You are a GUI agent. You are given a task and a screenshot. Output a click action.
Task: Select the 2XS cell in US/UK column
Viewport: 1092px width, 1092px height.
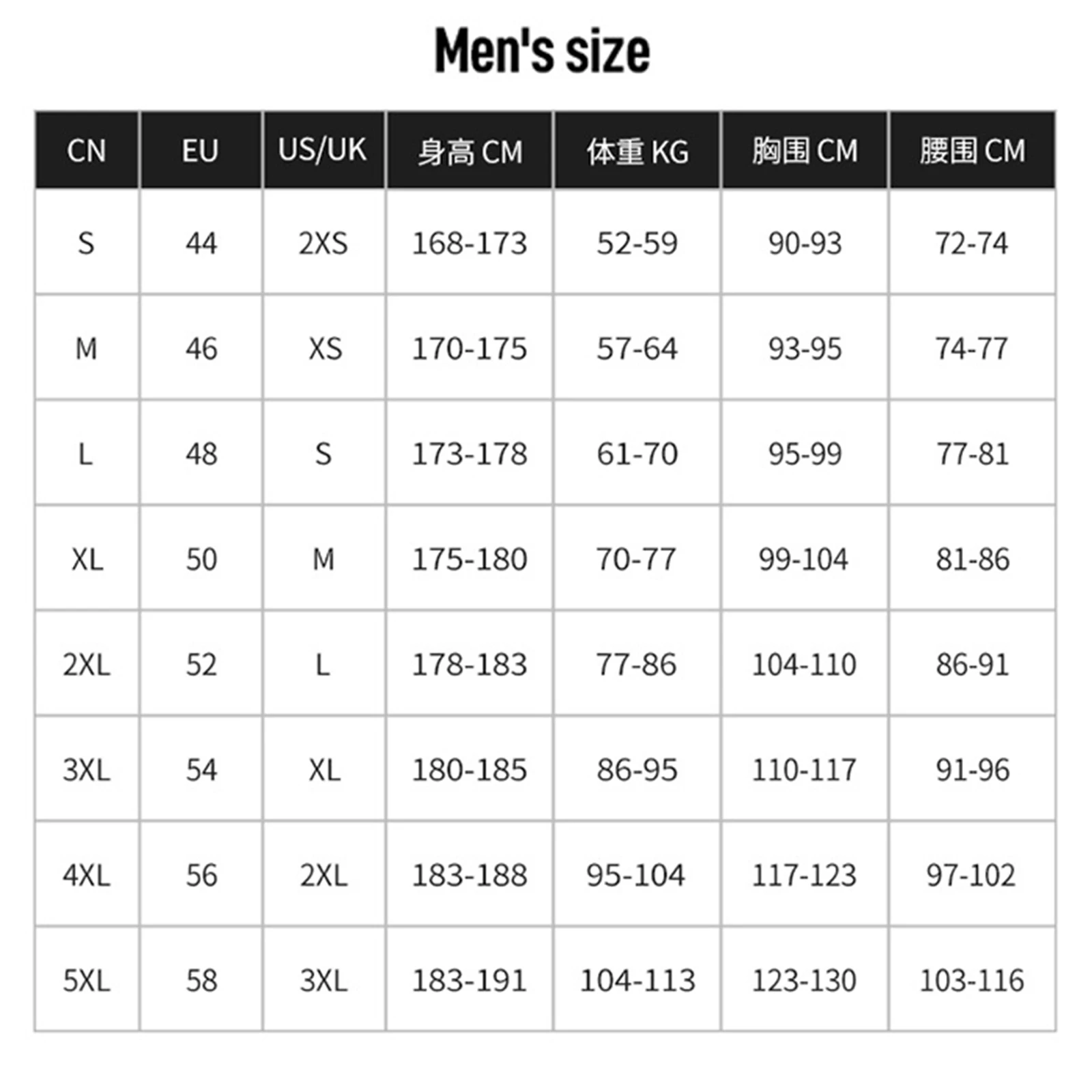coord(324,244)
